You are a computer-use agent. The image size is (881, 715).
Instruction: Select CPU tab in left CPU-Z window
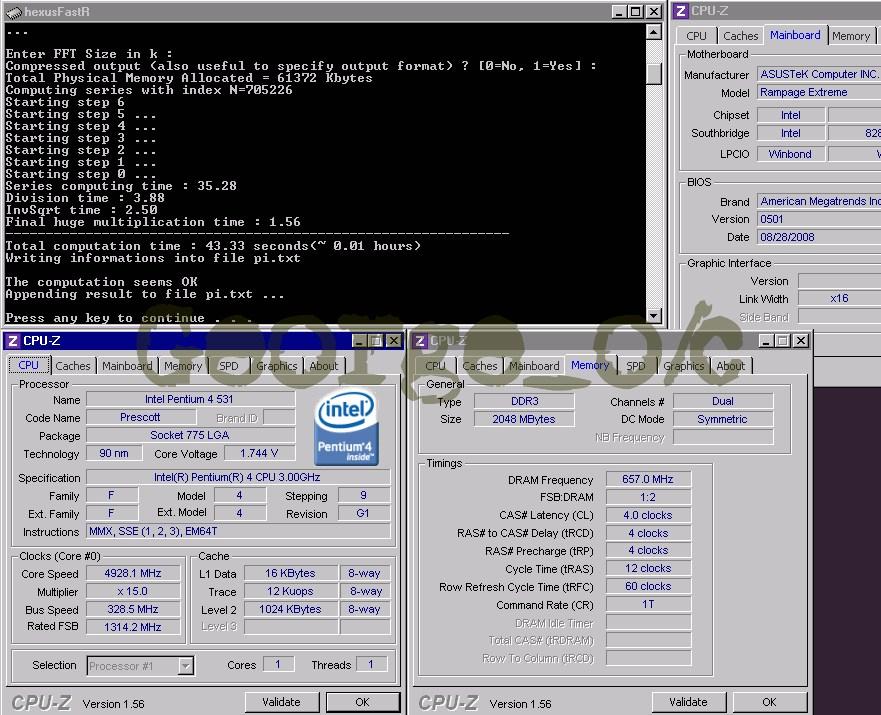tap(29, 365)
